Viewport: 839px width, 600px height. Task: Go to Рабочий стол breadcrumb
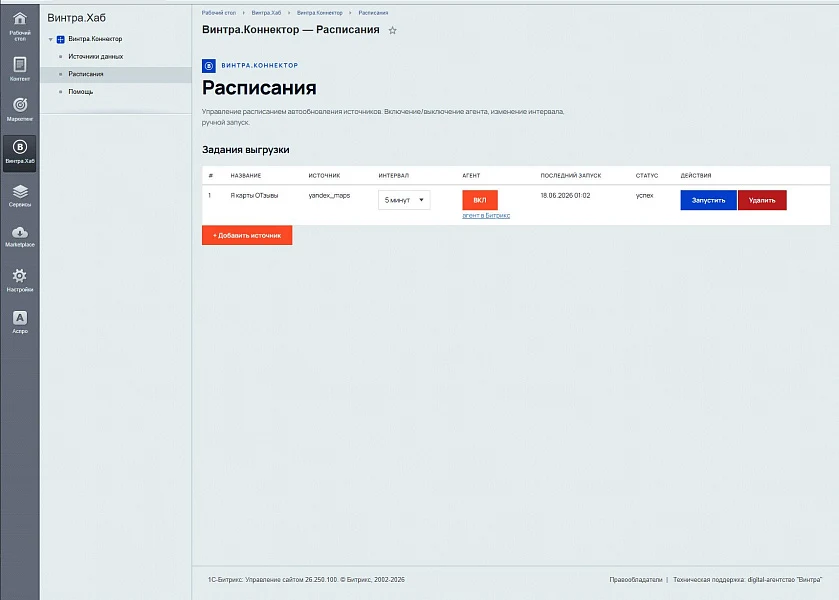tap(218, 13)
